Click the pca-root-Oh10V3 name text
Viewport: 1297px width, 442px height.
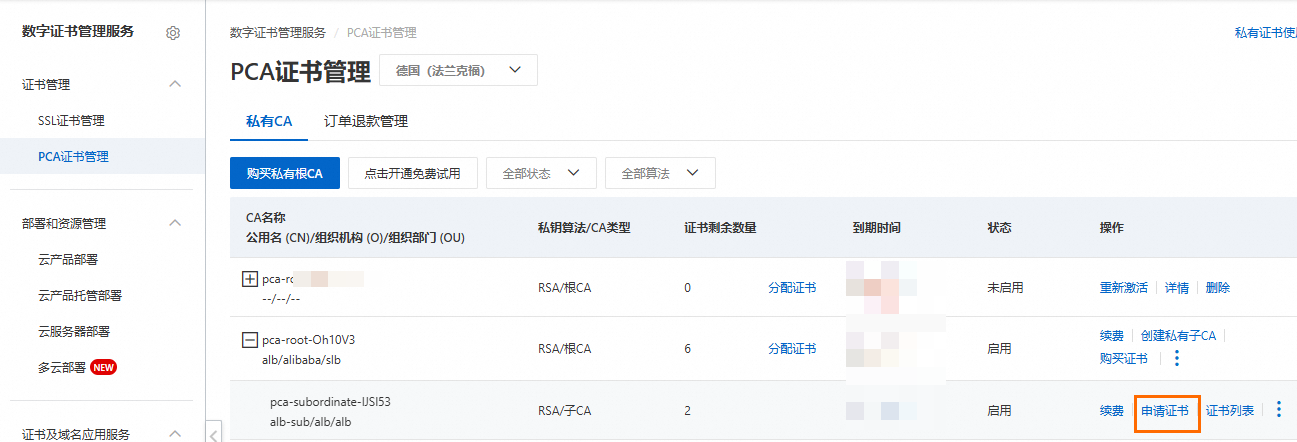point(308,340)
